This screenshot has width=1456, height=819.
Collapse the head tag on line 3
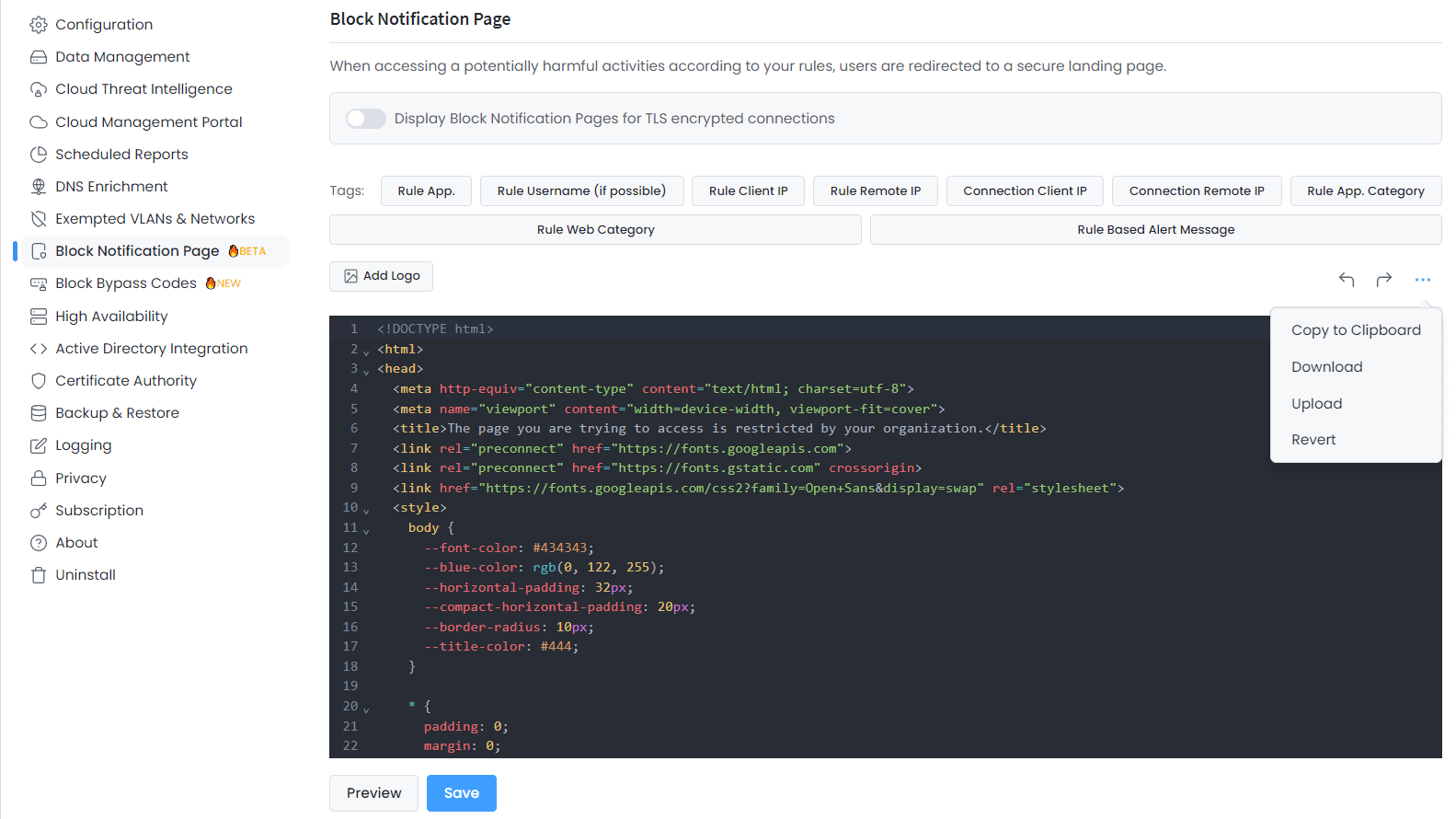[x=366, y=372]
